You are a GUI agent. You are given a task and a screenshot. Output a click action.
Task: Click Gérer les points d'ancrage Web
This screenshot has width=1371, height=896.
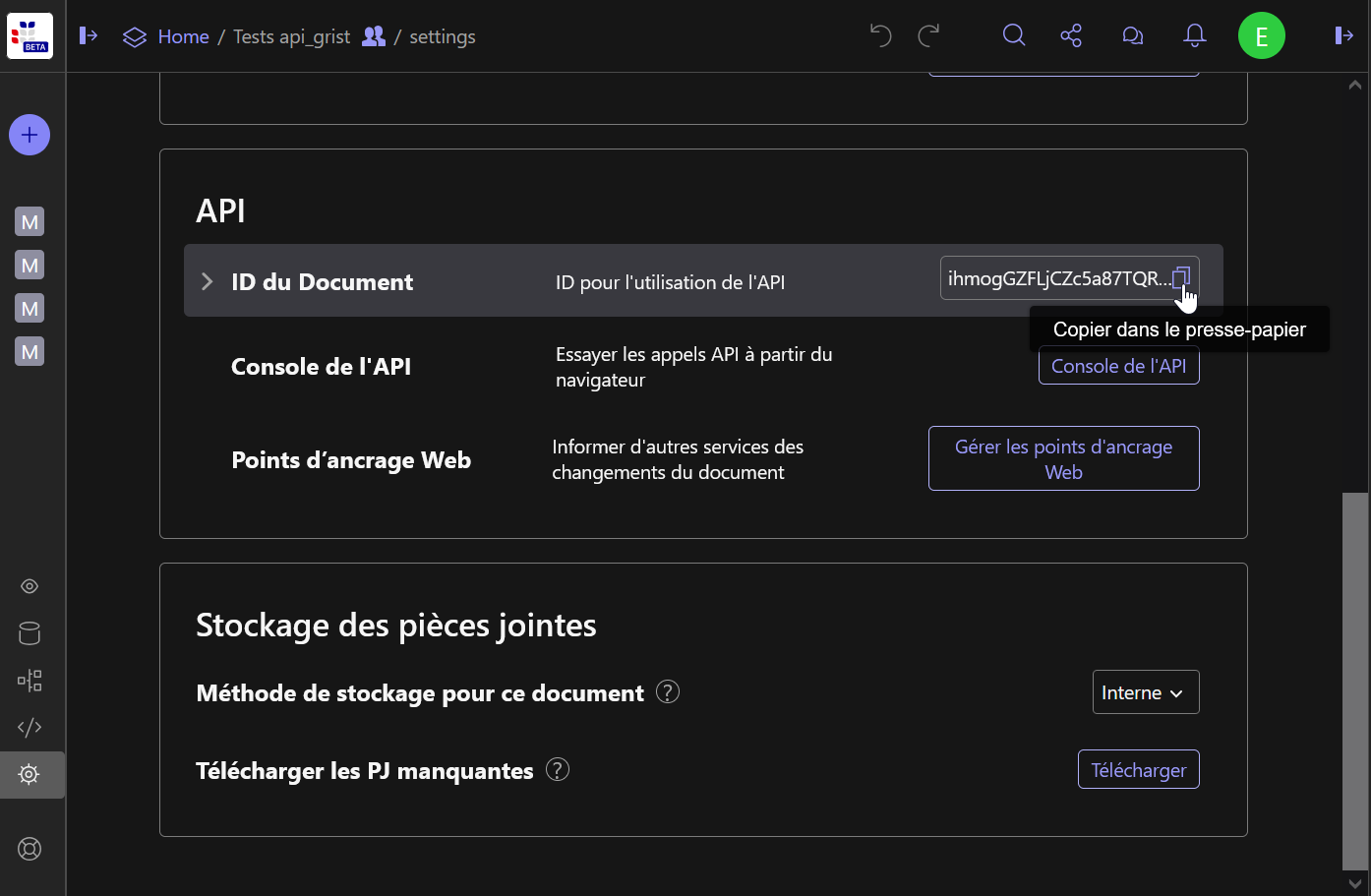(x=1064, y=458)
